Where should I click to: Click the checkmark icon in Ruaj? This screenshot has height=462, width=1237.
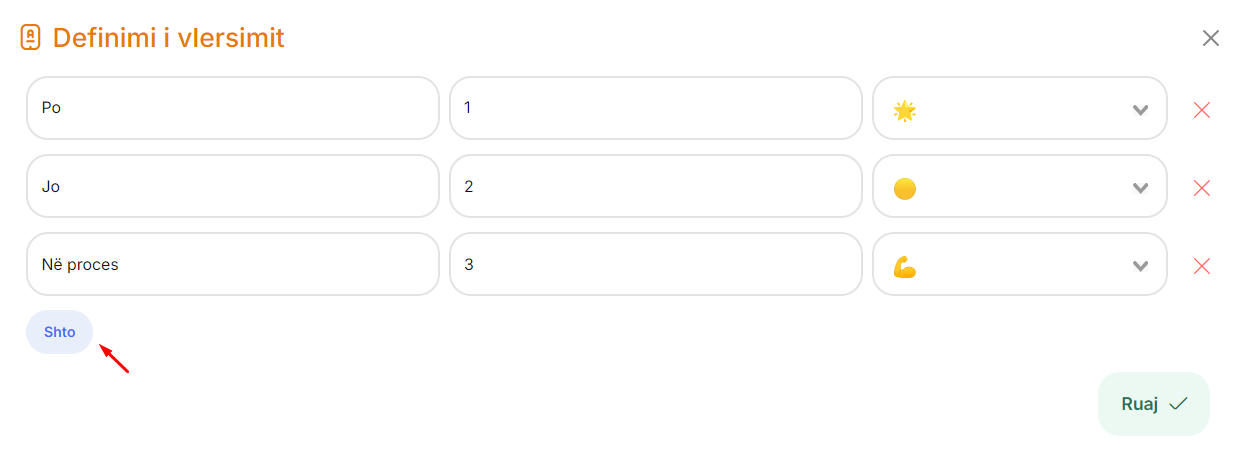[1178, 404]
